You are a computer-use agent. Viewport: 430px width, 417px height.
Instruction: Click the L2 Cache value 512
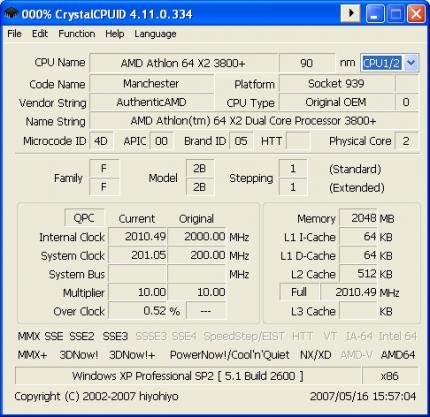click(358, 274)
